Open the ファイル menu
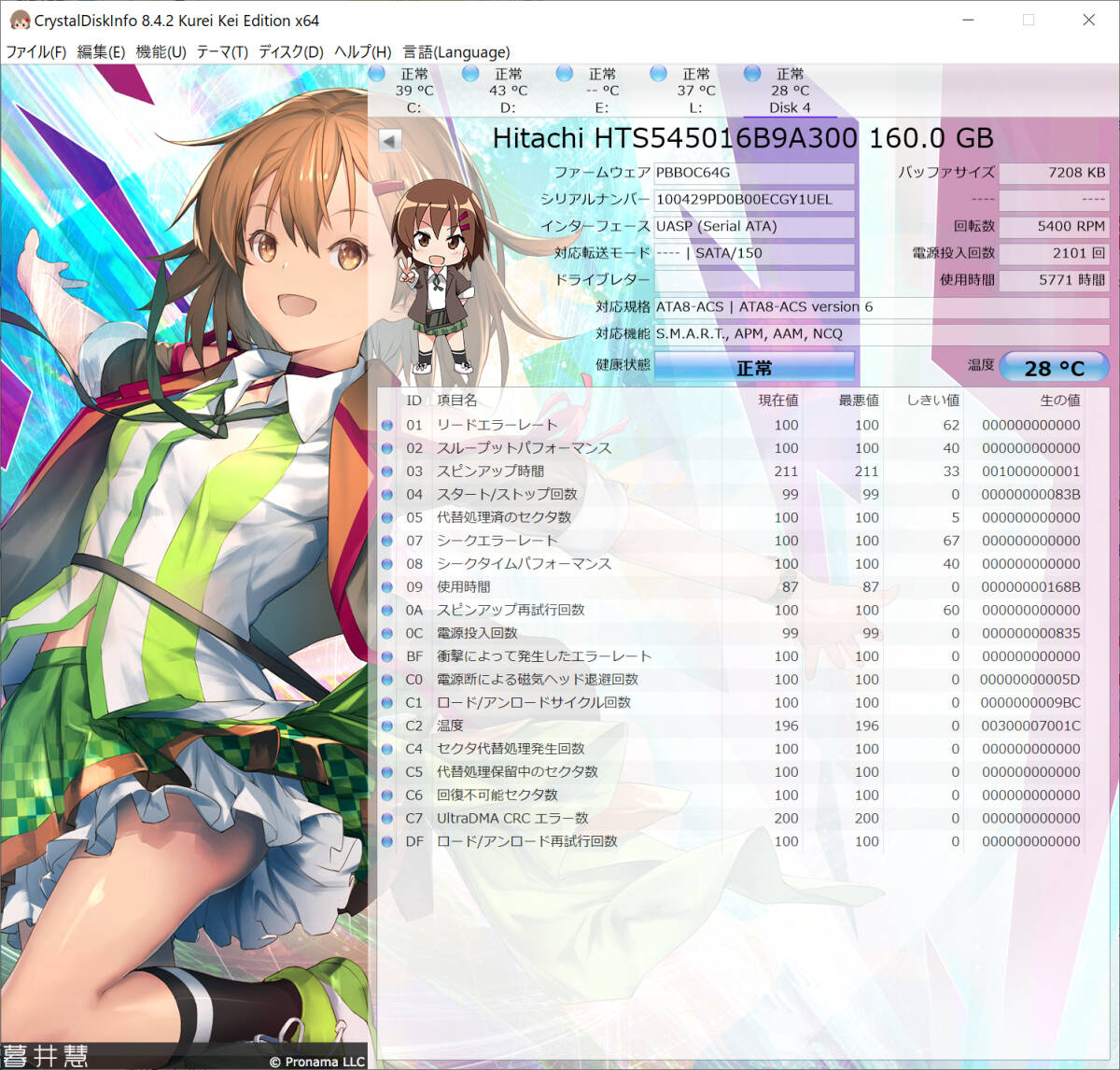The image size is (1120, 1070). click(37, 52)
